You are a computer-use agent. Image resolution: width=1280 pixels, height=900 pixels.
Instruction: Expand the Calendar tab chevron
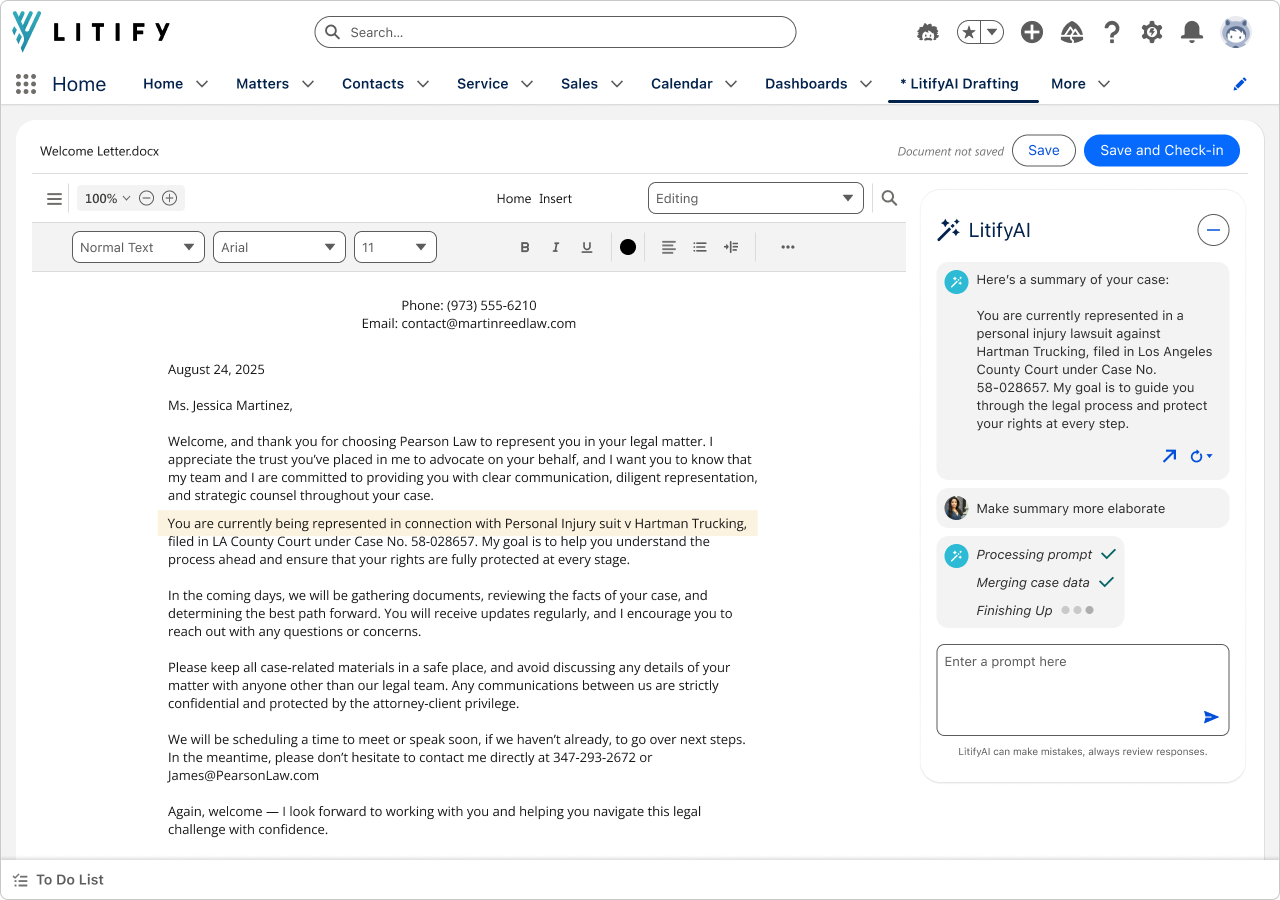click(731, 84)
